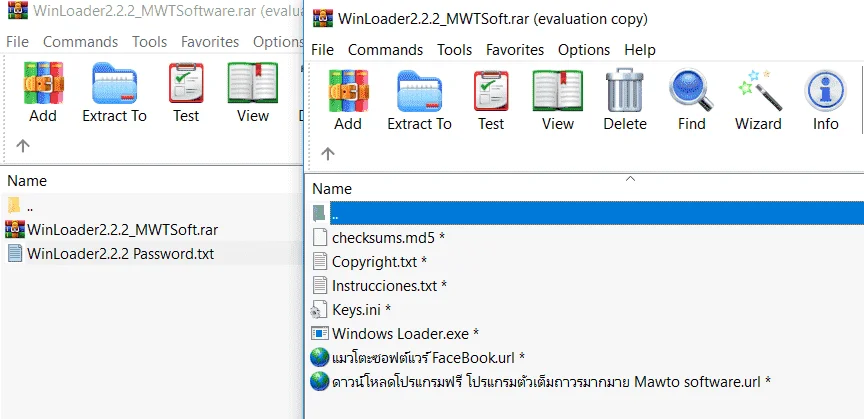Click Extract To icon in MWTSoft.rar window
Image resolution: width=864 pixels, height=419 pixels.
pos(419,92)
